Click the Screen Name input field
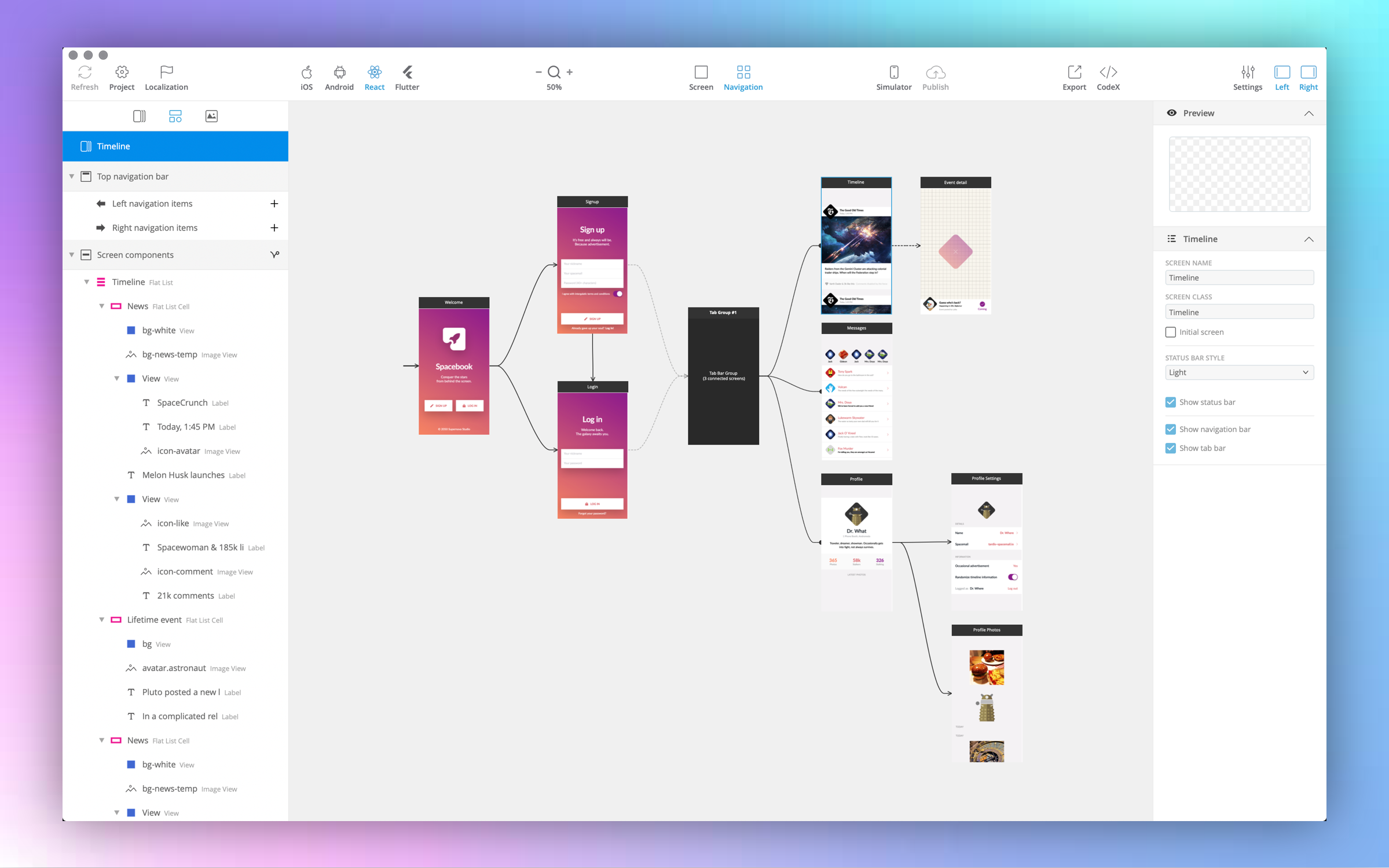The height and width of the screenshot is (868, 1389). click(x=1238, y=278)
